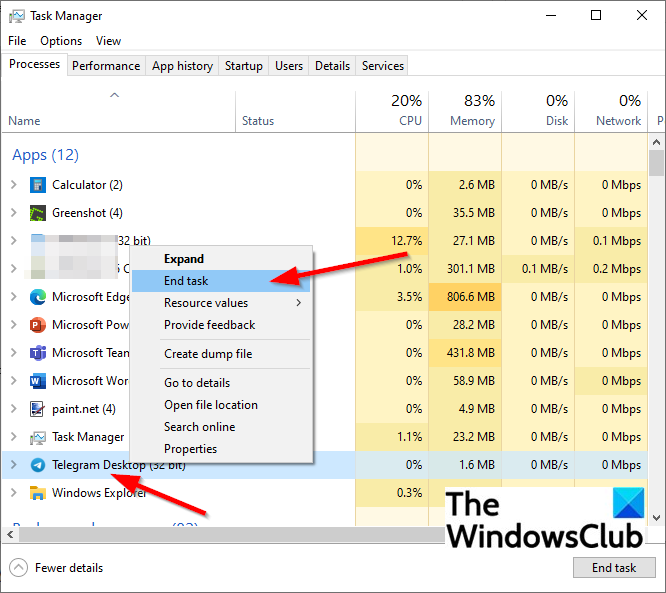Click the paint.net icon
This screenshot has height=593, width=666.
point(37,409)
